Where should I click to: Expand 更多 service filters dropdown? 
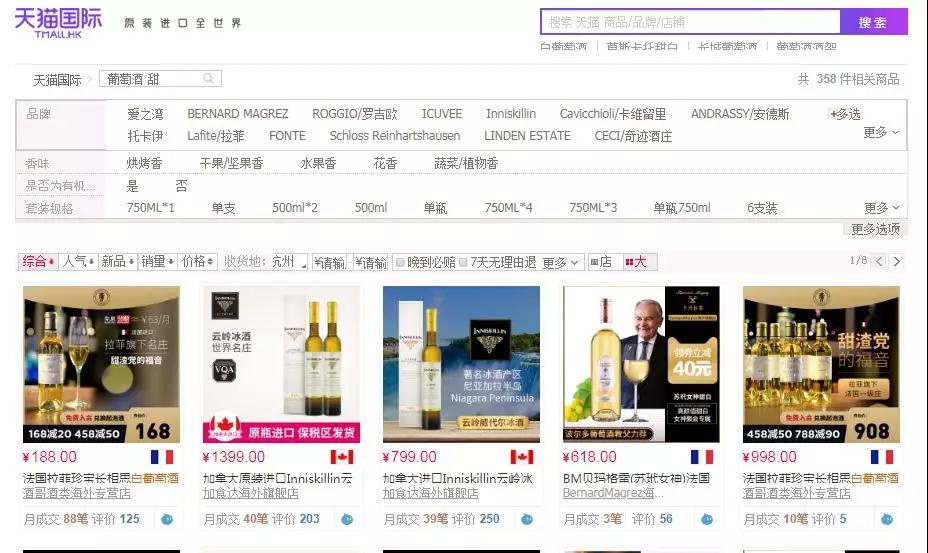560,262
